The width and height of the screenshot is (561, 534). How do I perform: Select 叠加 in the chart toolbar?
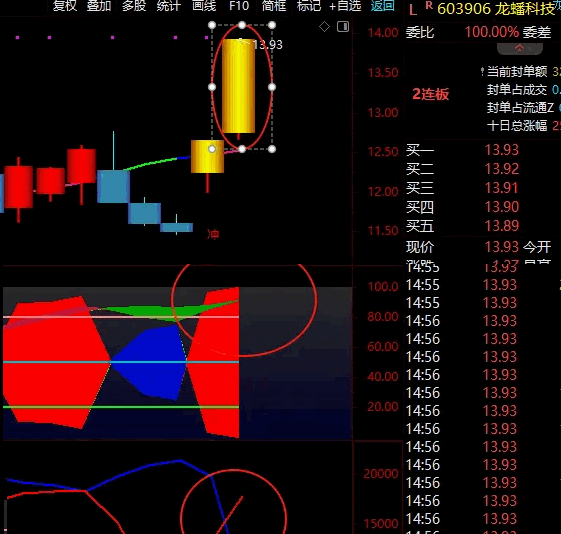tap(99, 6)
